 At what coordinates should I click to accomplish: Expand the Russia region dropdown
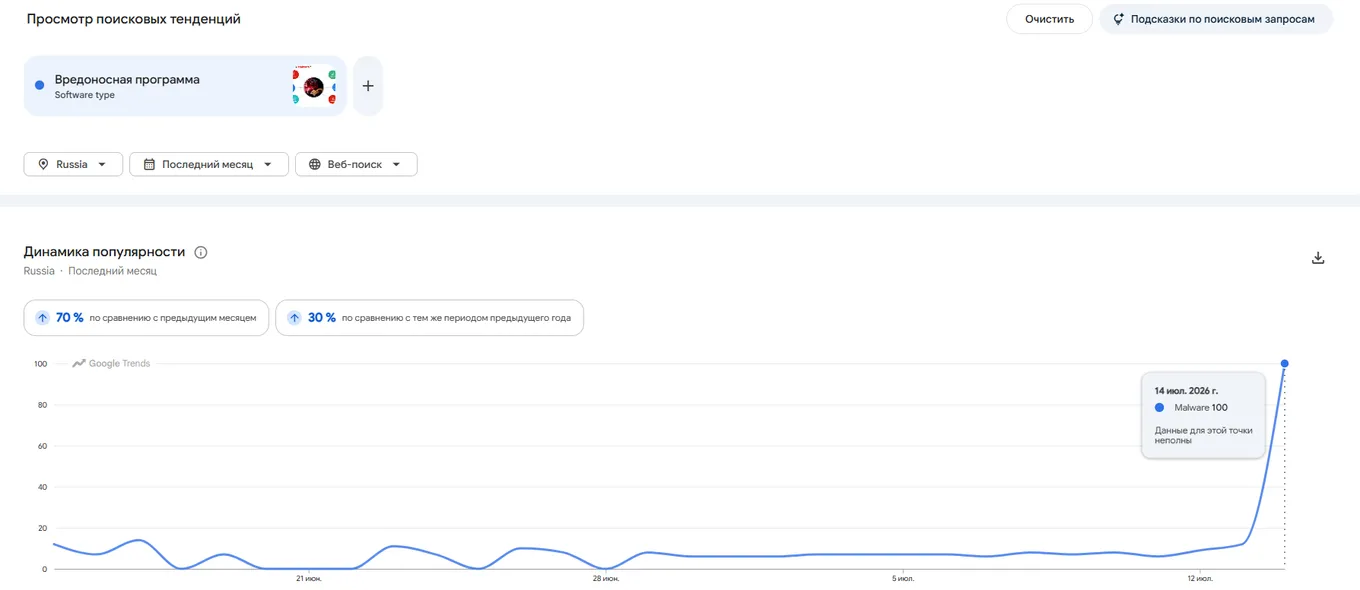[x=73, y=164]
